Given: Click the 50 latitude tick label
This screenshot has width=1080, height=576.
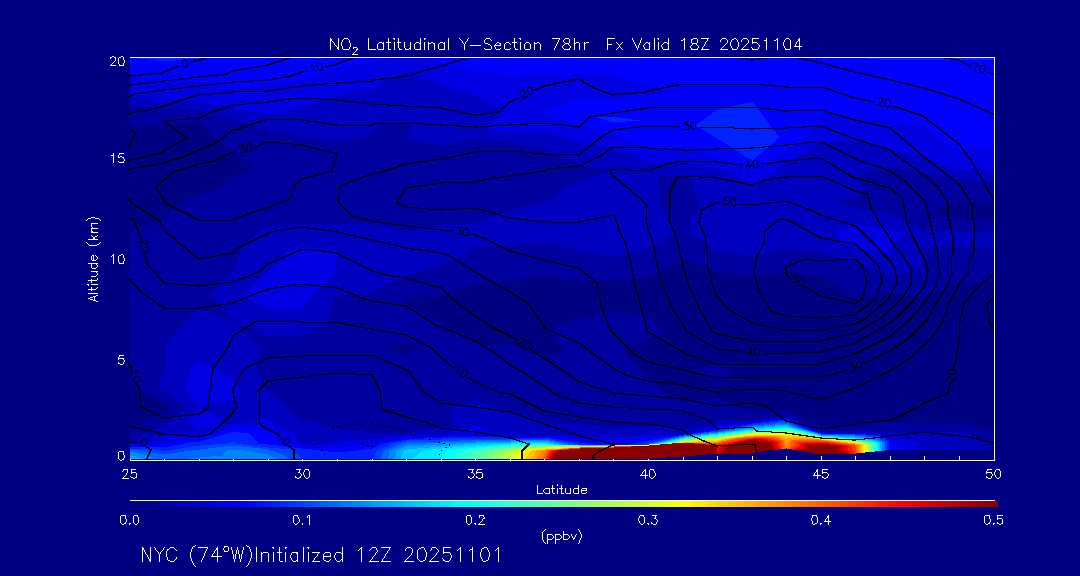Looking at the screenshot, I should (993, 474).
